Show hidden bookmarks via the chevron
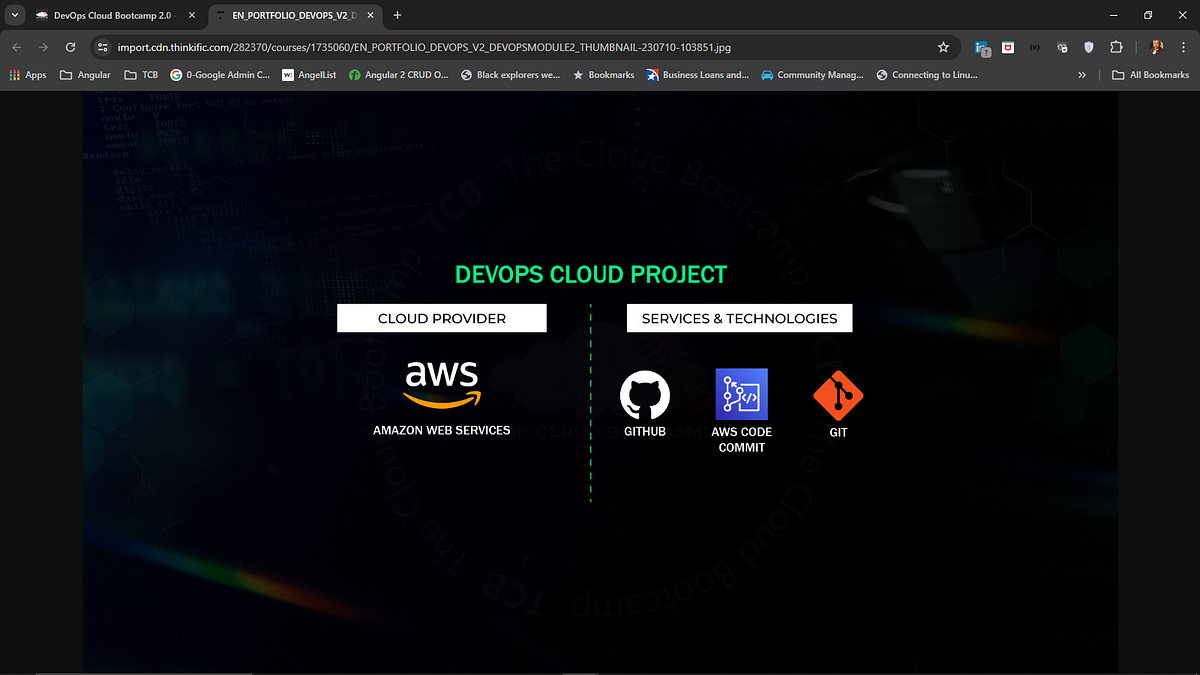This screenshot has width=1200, height=675. [1082, 74]
